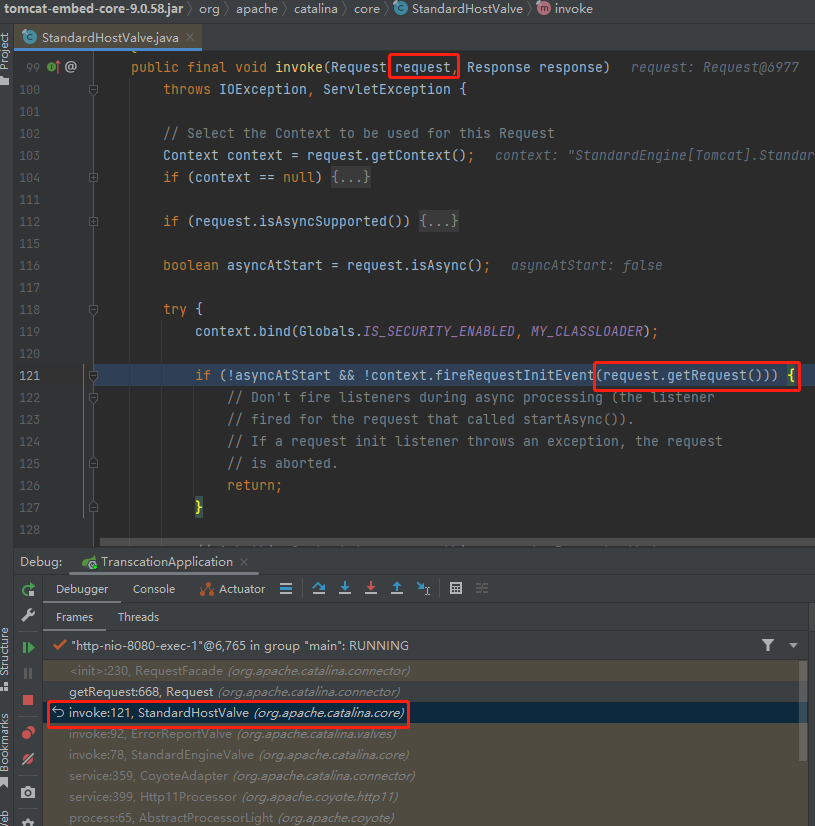
Task: Collapse the if block fold marker, line 121
Action: click(93, 376)
